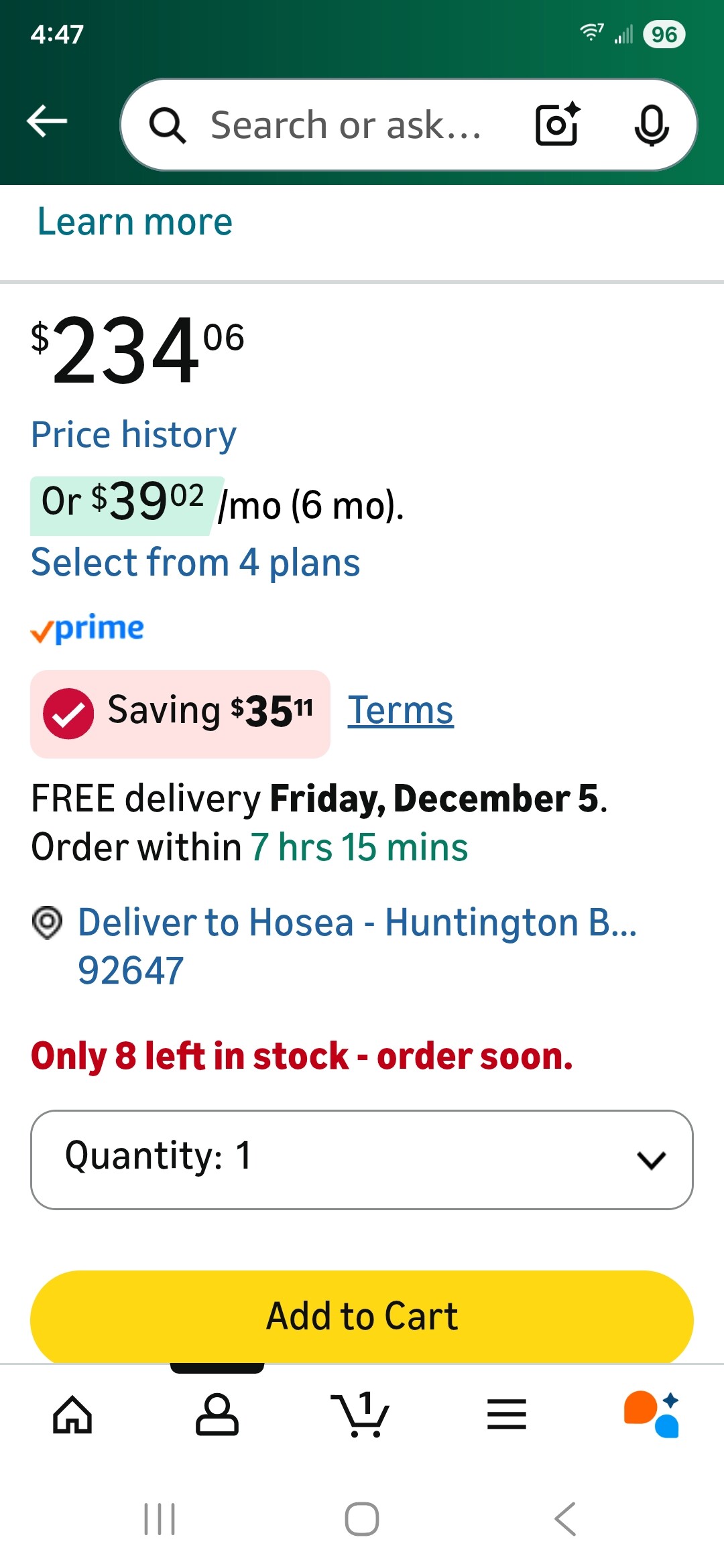The image size is (724, 1568).
Task: Tap the camera lens search icon
Action: pyautogui.click(x=557, y=125)
